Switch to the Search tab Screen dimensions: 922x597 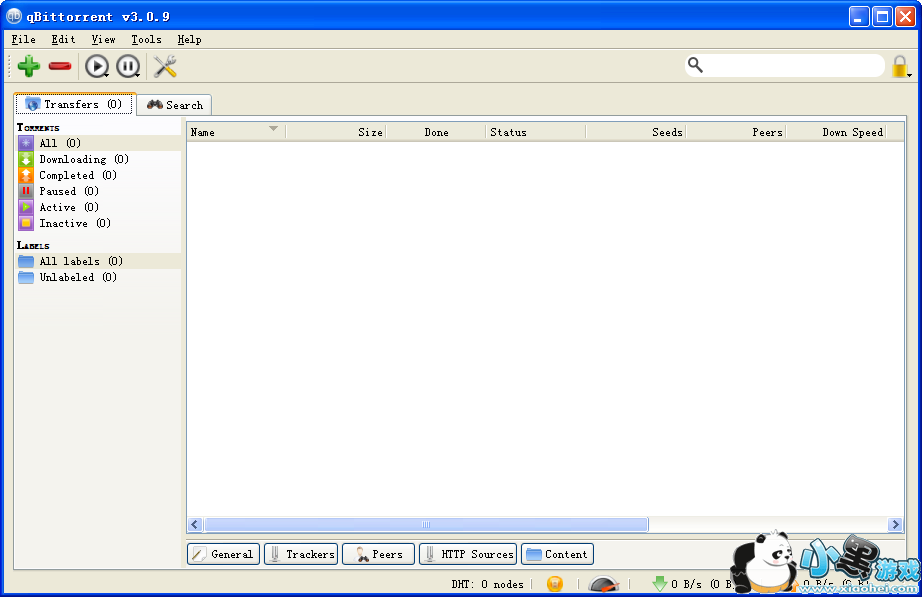coord(174,104)
